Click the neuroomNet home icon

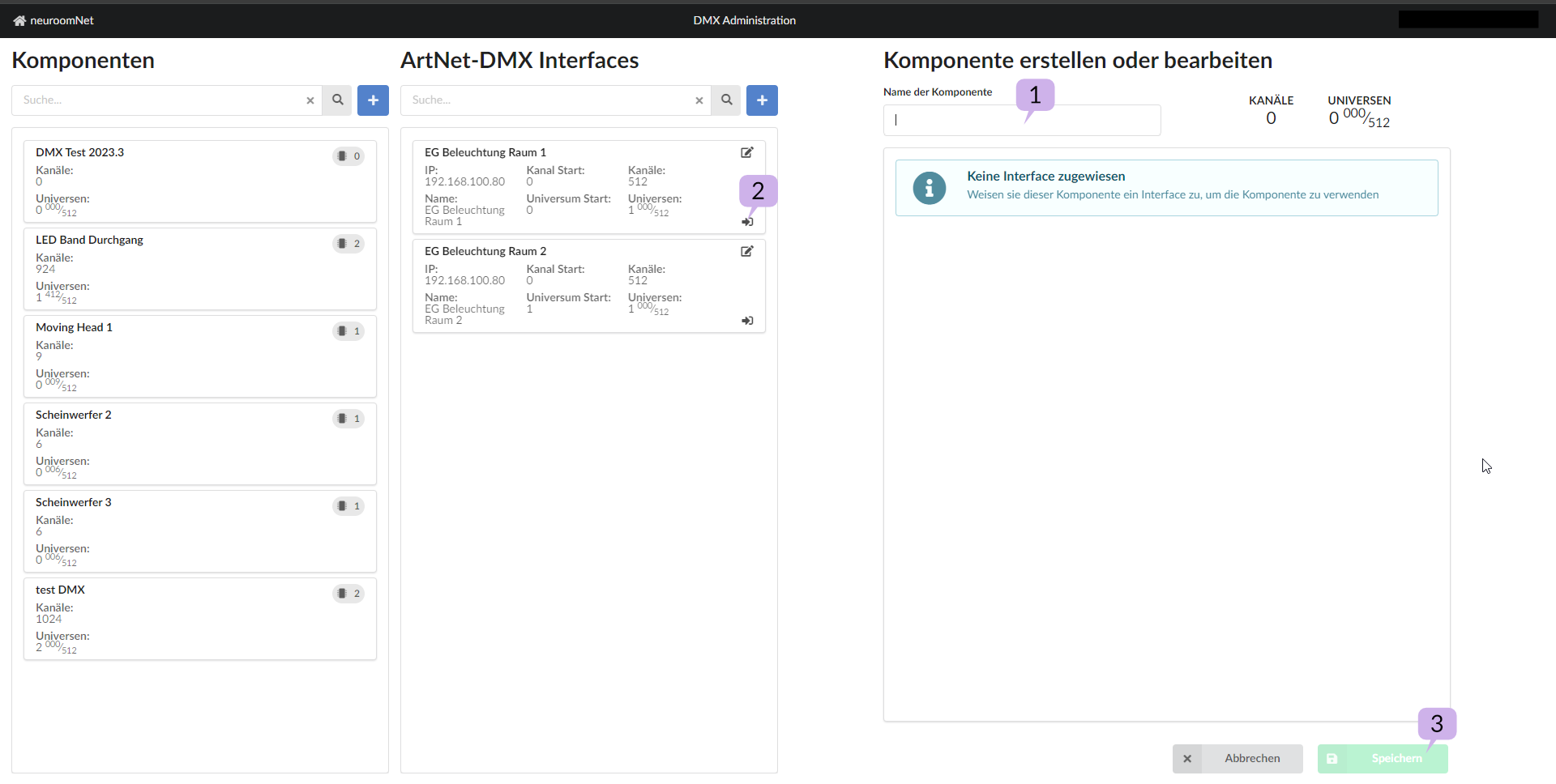click(x=18, y=19)
